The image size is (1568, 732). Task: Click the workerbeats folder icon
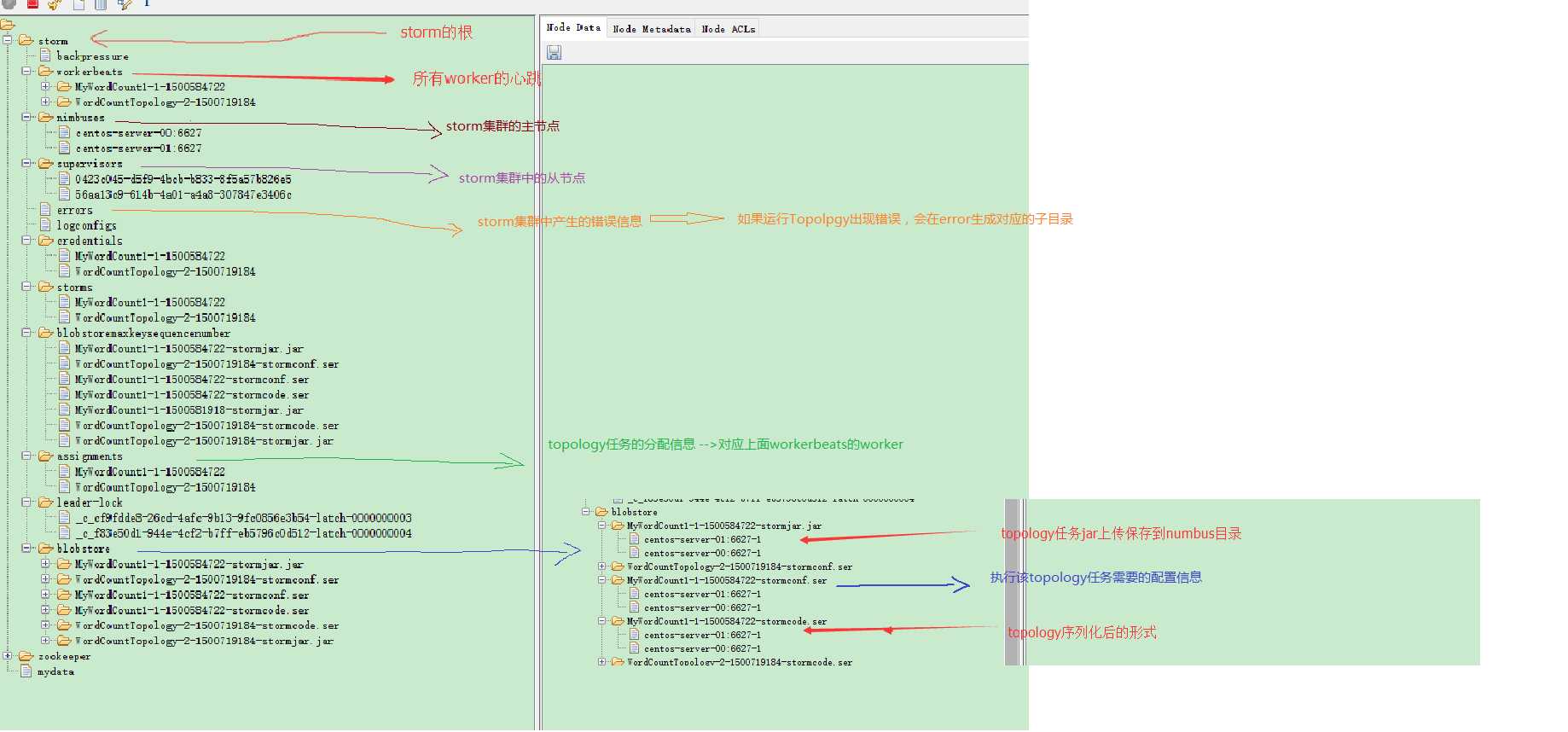point(45,71)
